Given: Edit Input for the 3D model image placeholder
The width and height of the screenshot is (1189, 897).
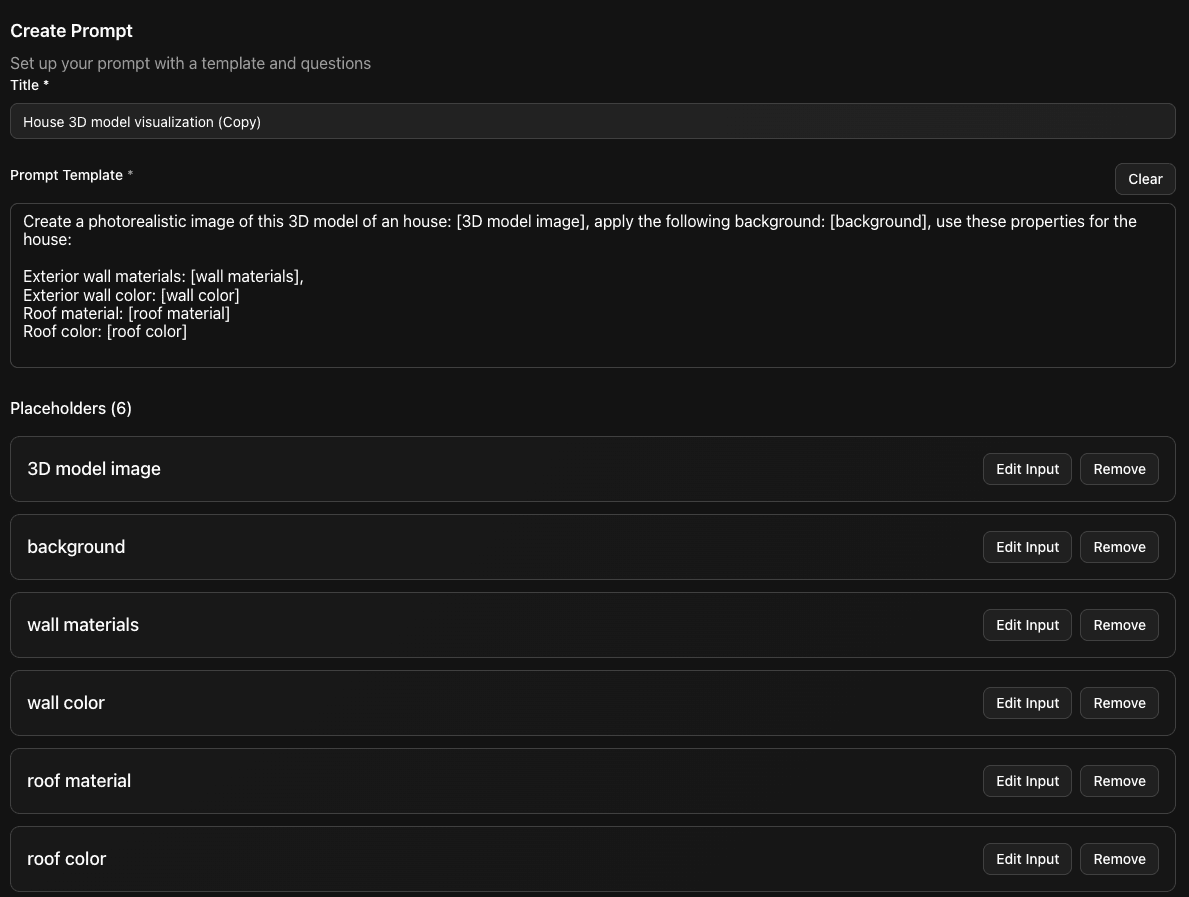Looking at the screenshot, I should pos(1027,468).
